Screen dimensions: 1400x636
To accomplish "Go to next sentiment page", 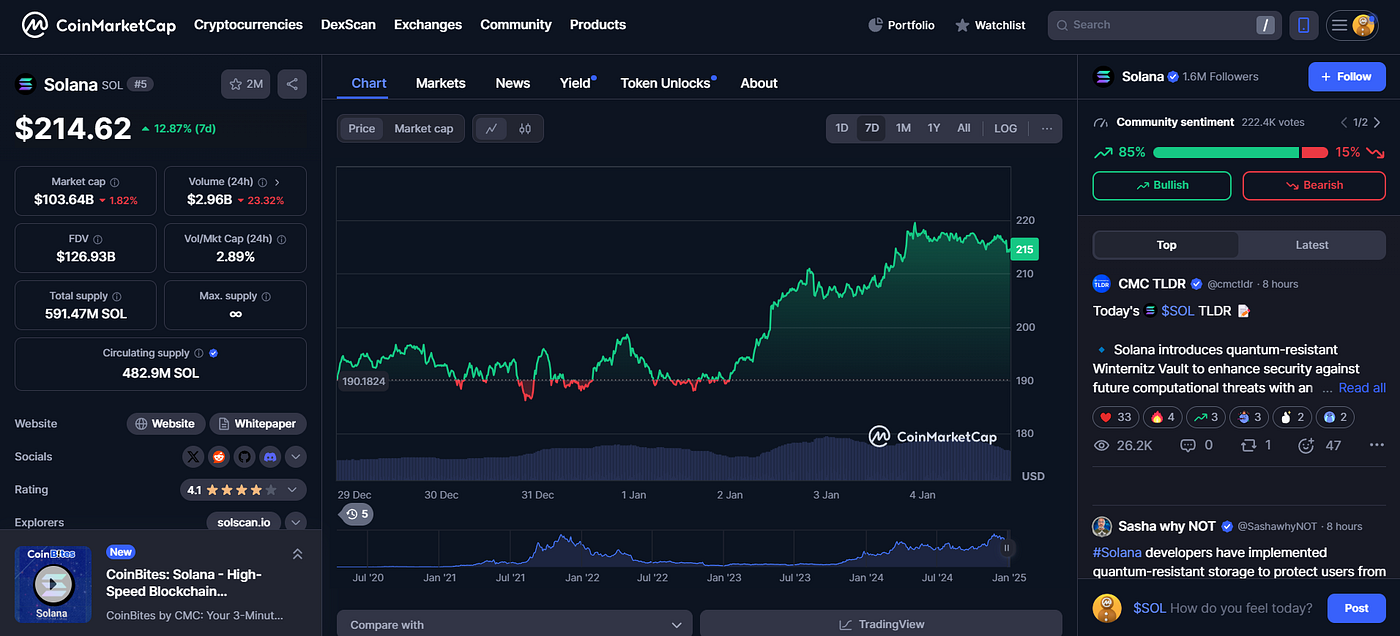I will 1377,122.
